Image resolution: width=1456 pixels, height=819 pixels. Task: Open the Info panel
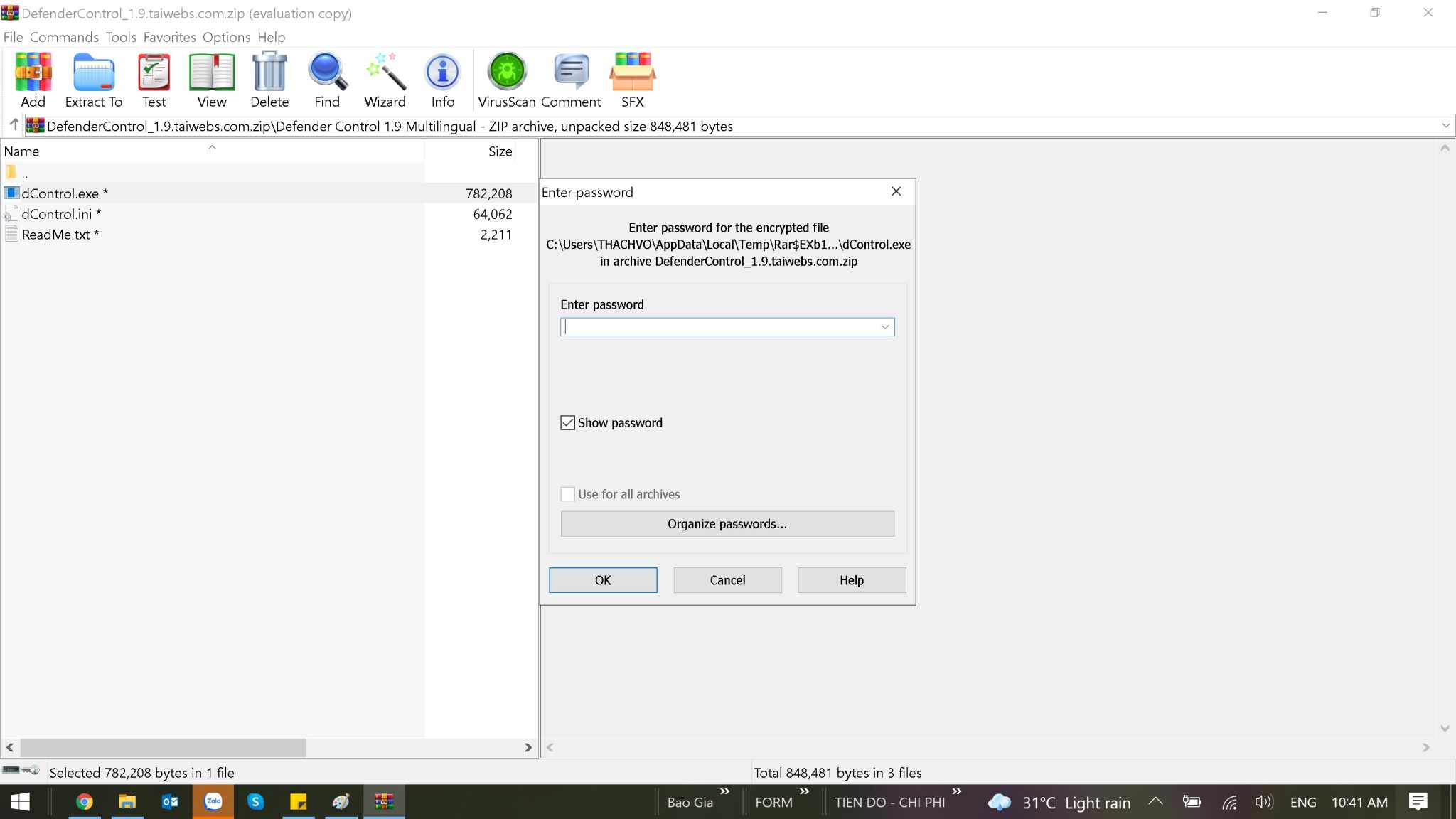(x=442, y=78)
